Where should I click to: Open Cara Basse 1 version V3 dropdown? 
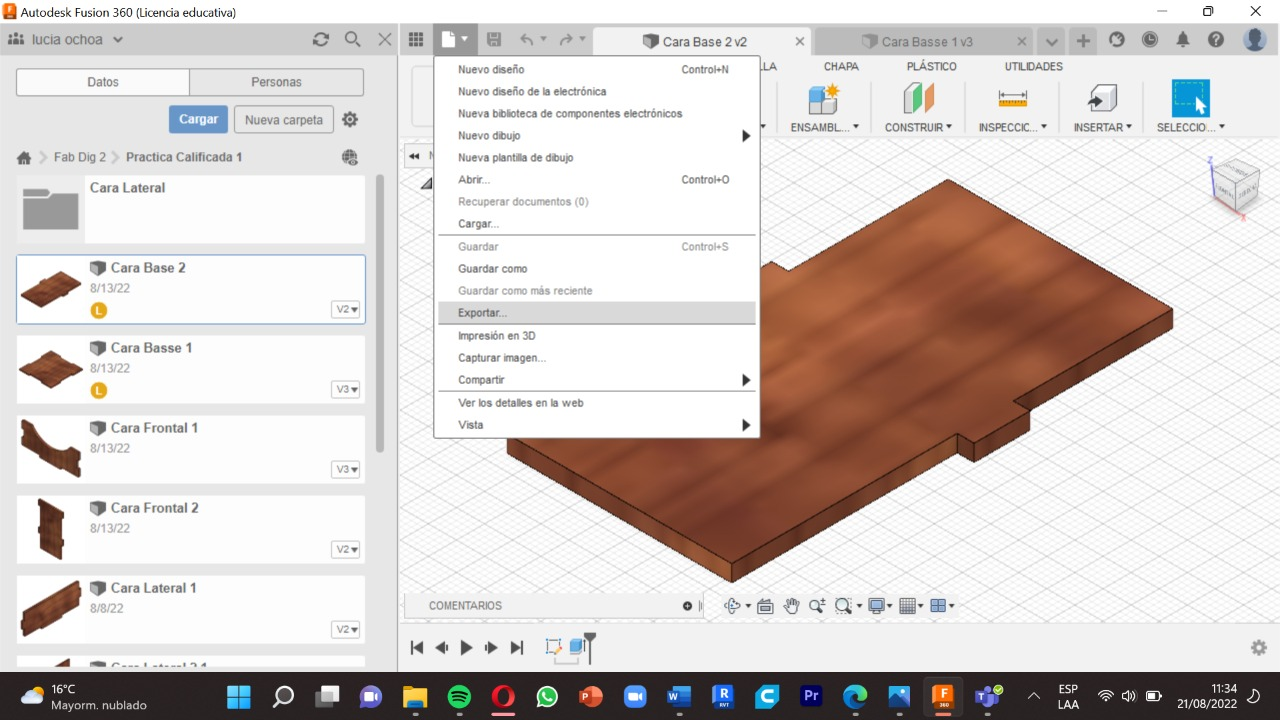click(346, 390)
